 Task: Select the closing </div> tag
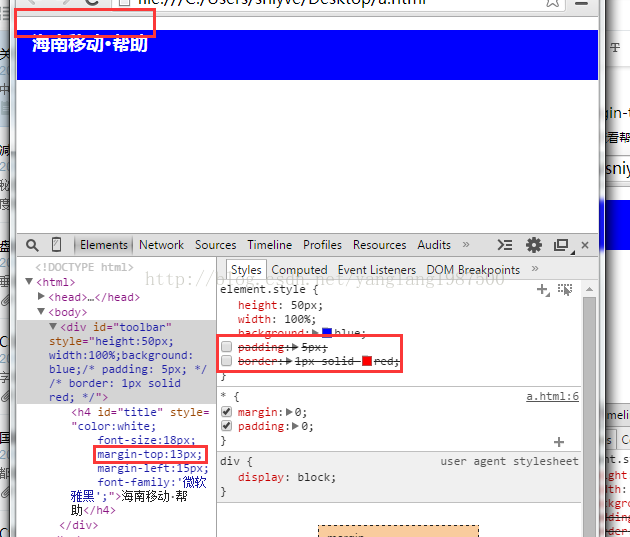[78, 525]
